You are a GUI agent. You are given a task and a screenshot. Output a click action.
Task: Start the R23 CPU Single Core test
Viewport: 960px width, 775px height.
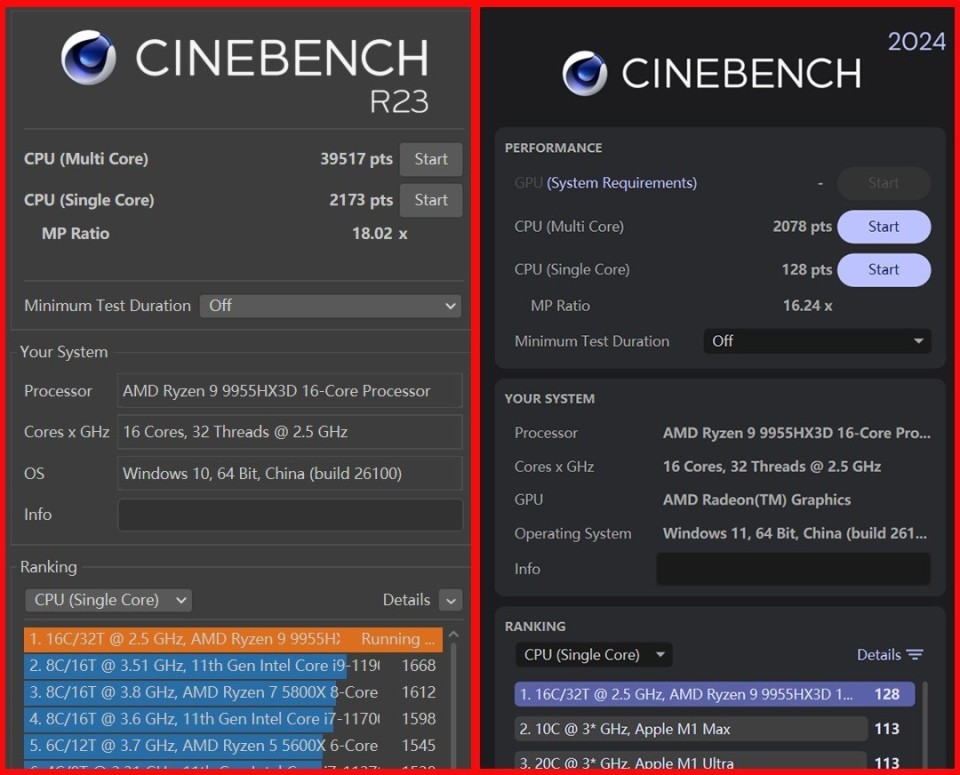tap(430, 200)
